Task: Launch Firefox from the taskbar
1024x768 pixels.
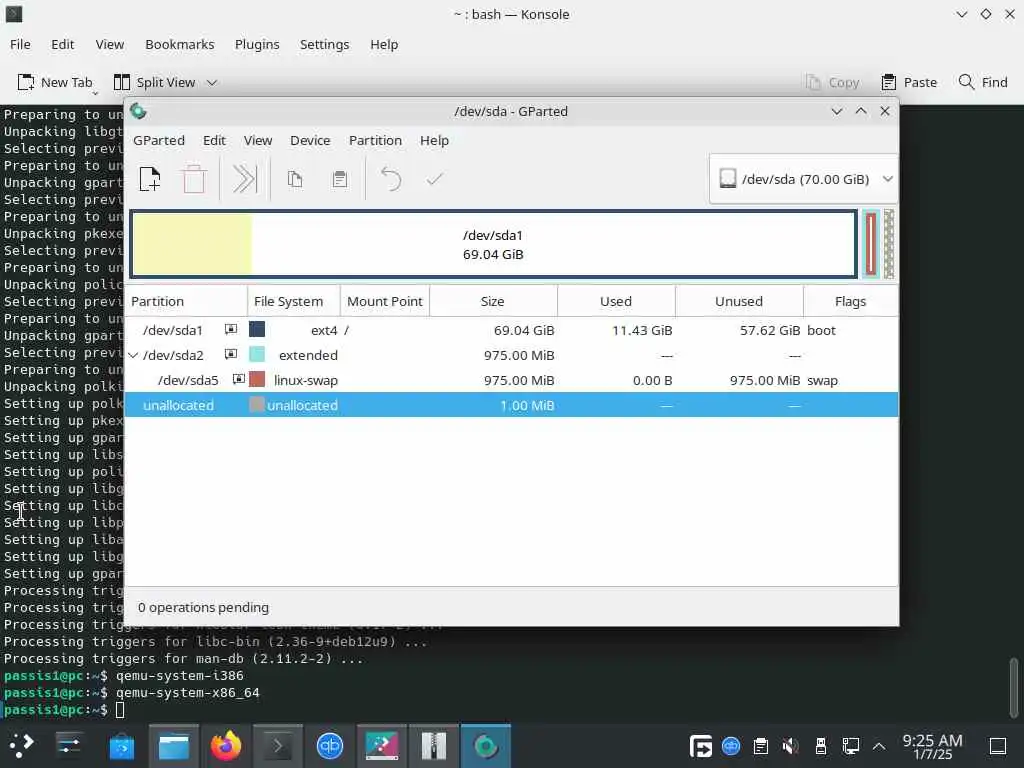Action: coord(225,745)
